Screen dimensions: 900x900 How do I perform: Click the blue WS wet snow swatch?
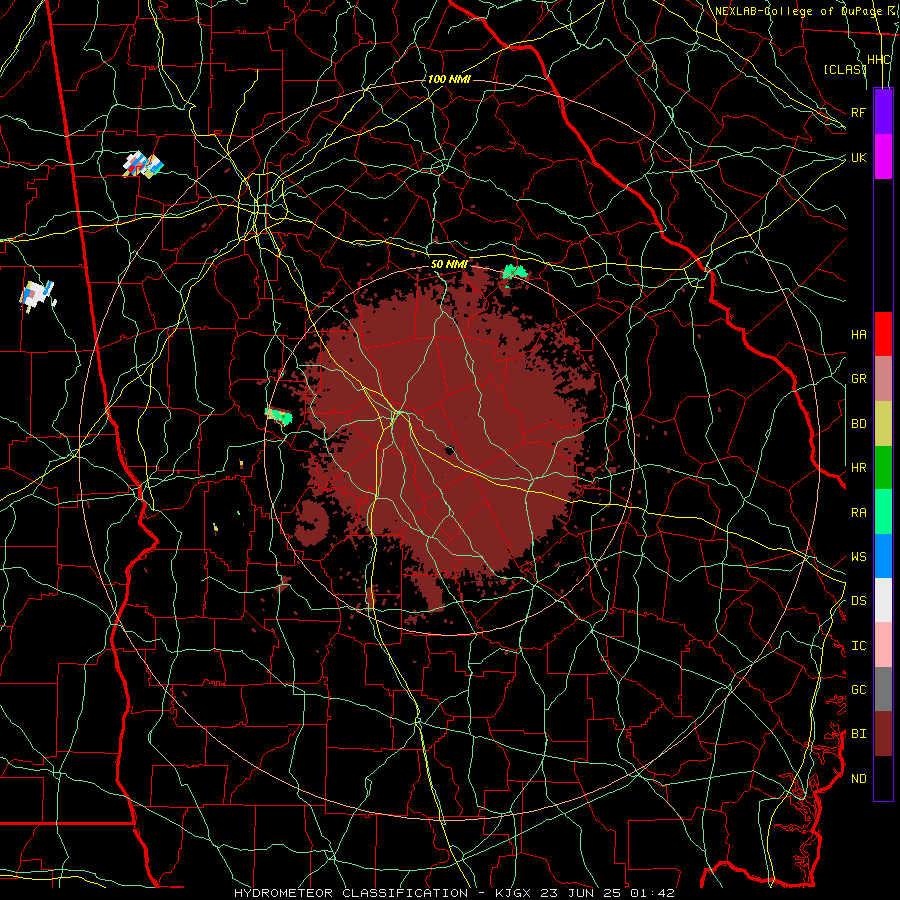883,556
